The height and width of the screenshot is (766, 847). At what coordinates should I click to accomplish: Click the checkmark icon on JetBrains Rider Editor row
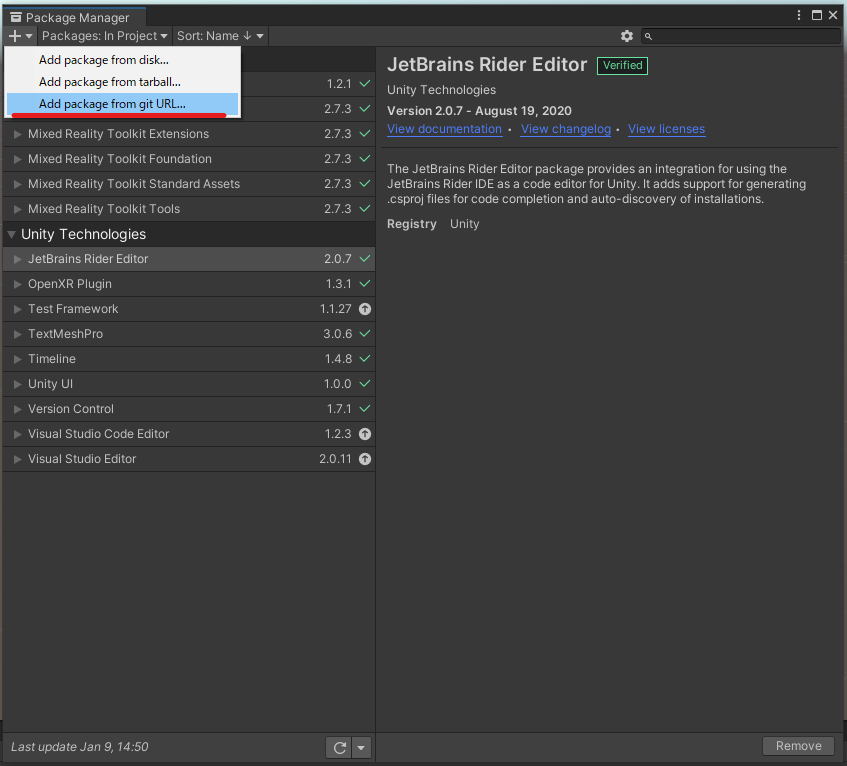365,259
